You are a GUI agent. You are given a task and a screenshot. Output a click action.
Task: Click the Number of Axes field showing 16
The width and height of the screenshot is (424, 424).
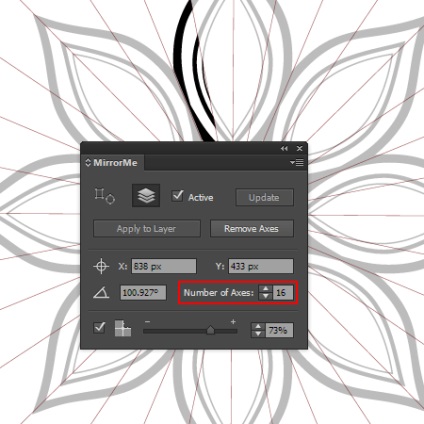282,293
